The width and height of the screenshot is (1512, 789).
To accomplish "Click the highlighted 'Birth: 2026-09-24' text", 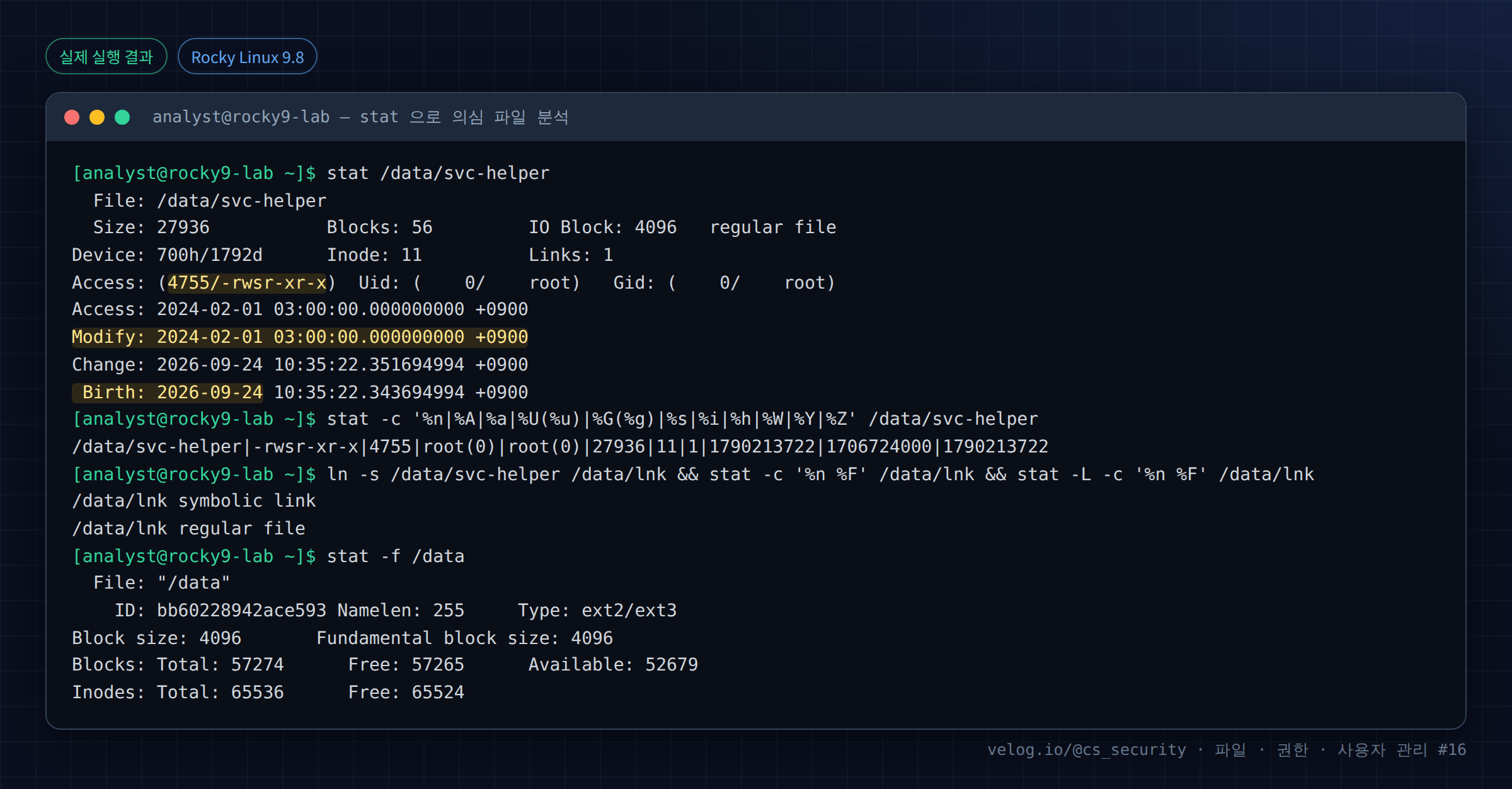I will click(167, 393).
